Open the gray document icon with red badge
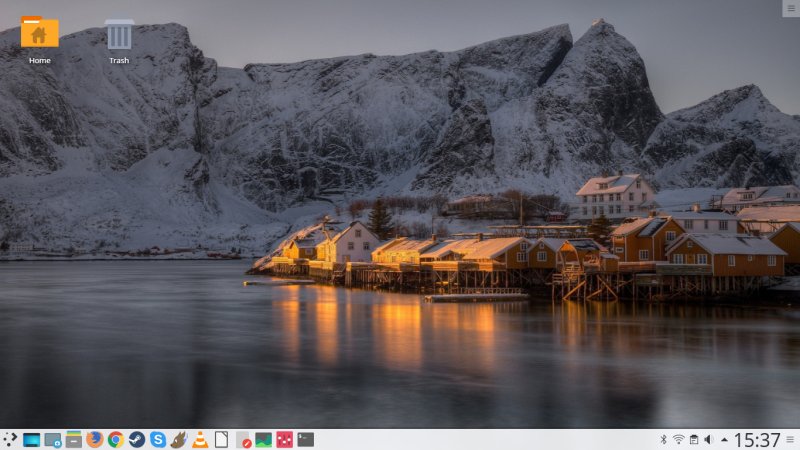The height and width of the screenshot is (450, 800). [x=243, y=440]
